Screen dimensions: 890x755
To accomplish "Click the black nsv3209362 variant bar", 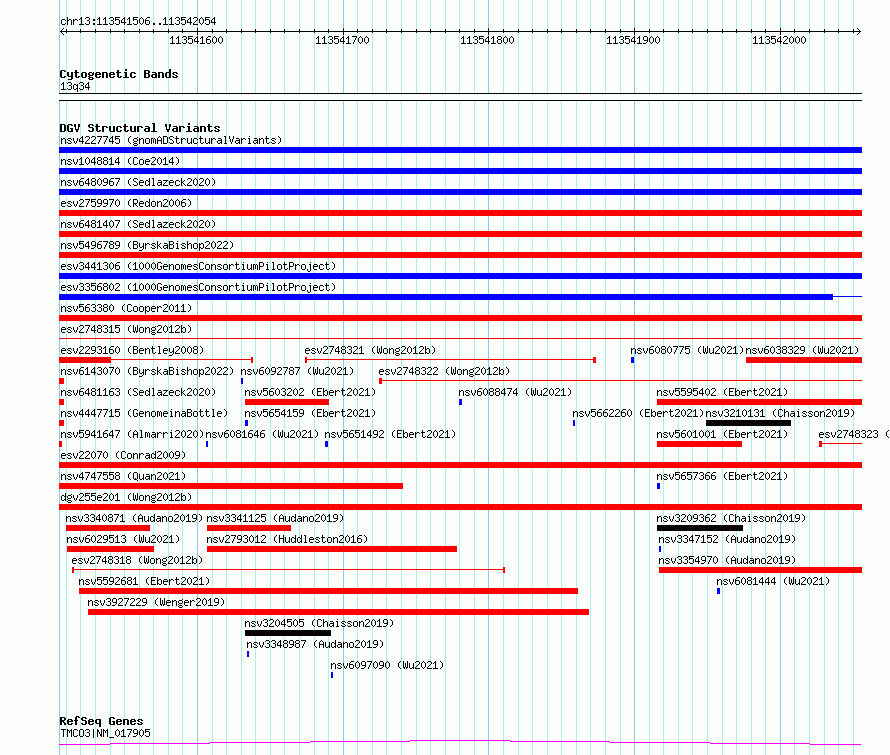I will pos(700,528).
